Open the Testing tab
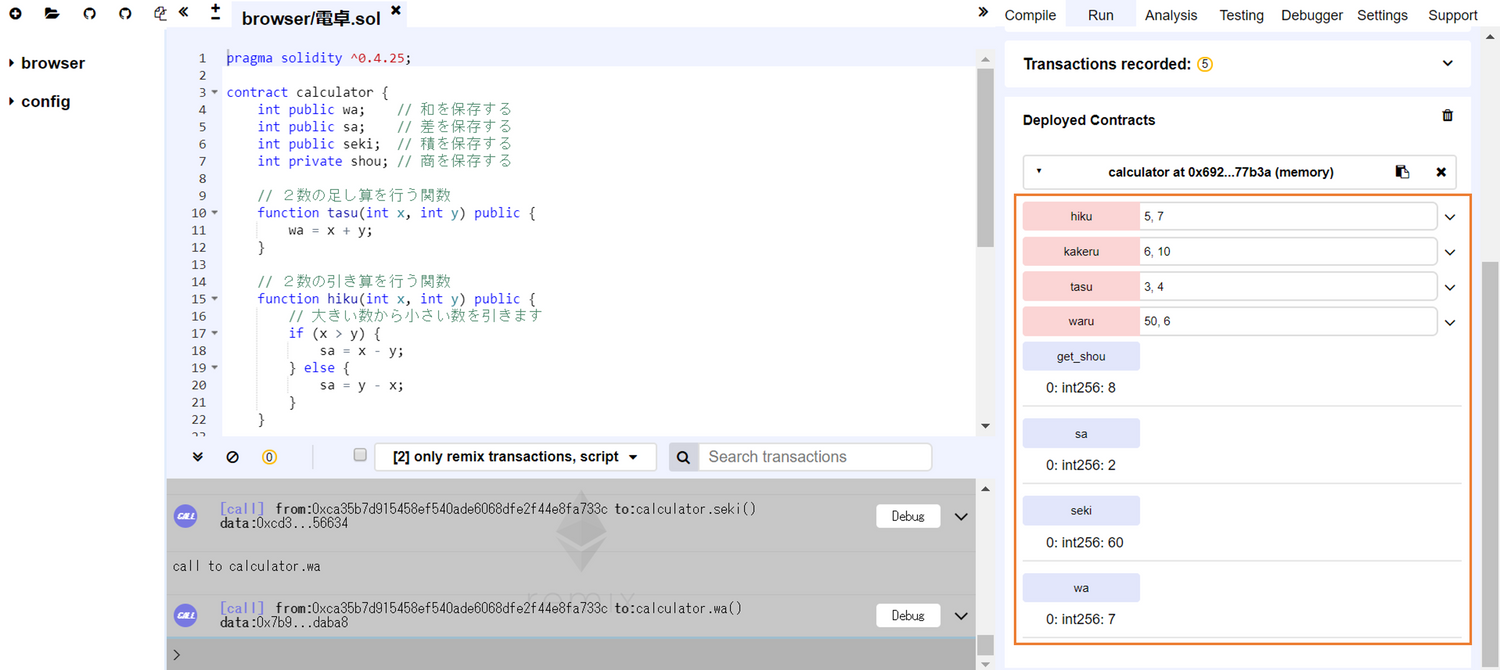 pyautogui.click(x=1241, y=15)
